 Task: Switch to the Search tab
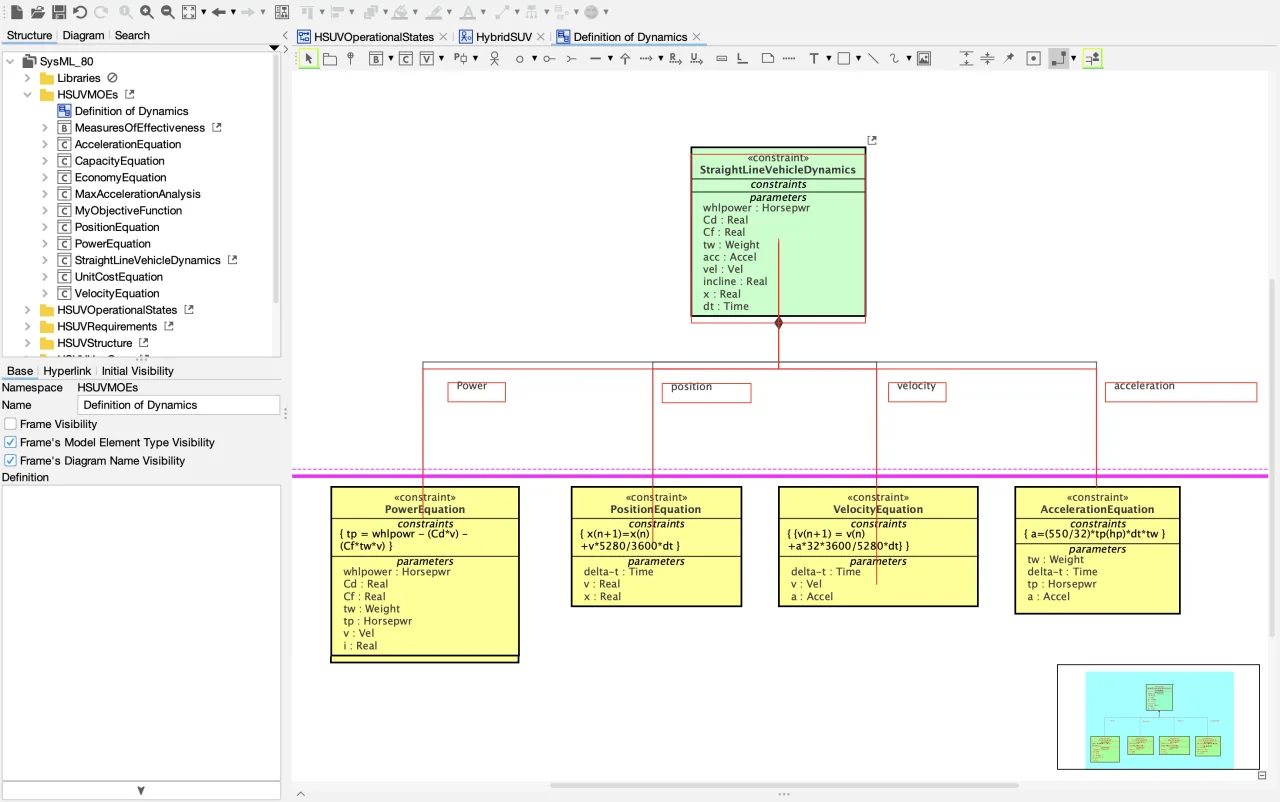132,35
